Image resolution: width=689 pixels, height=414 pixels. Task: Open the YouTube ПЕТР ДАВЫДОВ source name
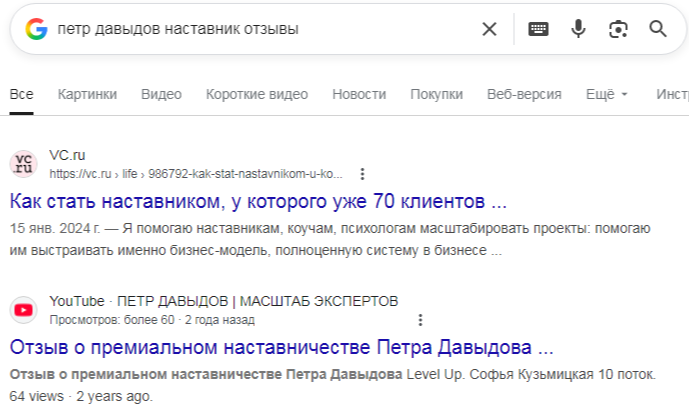tap(224, 301)
